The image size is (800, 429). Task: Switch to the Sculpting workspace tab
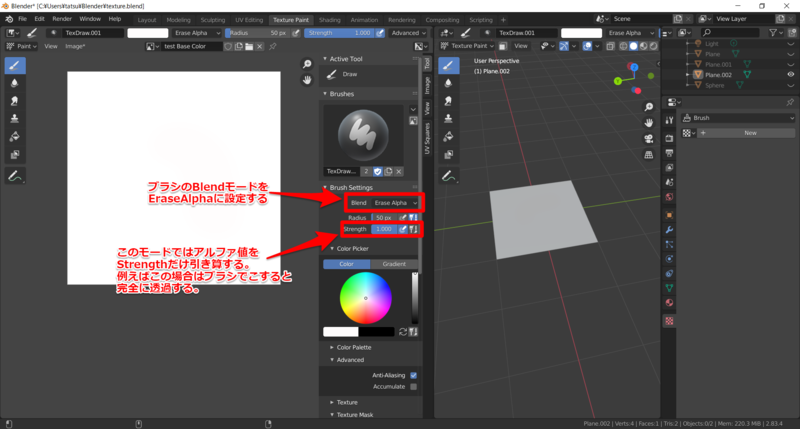213,20
